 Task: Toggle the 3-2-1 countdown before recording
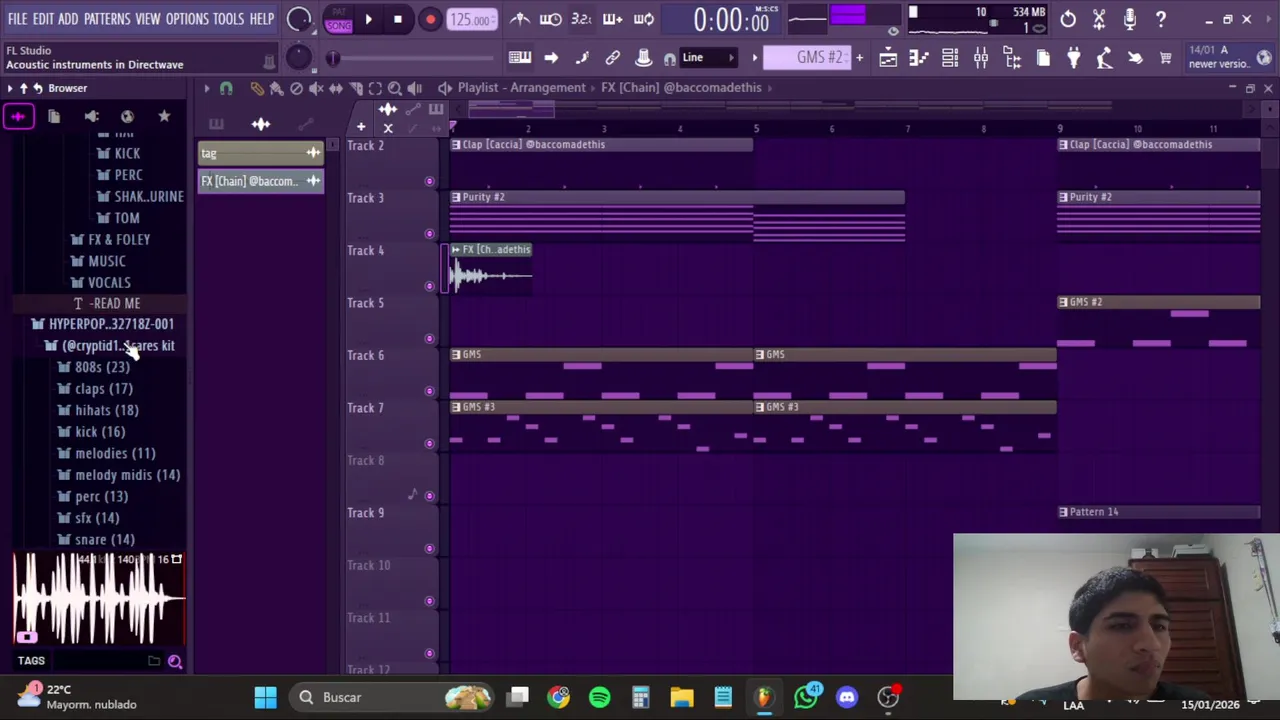point(581,19)
